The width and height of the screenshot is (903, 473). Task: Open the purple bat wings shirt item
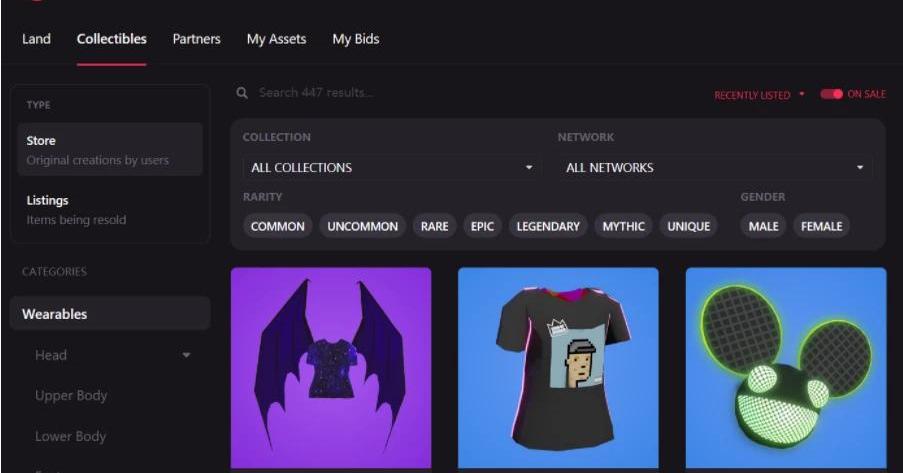[x=331, y=369]
